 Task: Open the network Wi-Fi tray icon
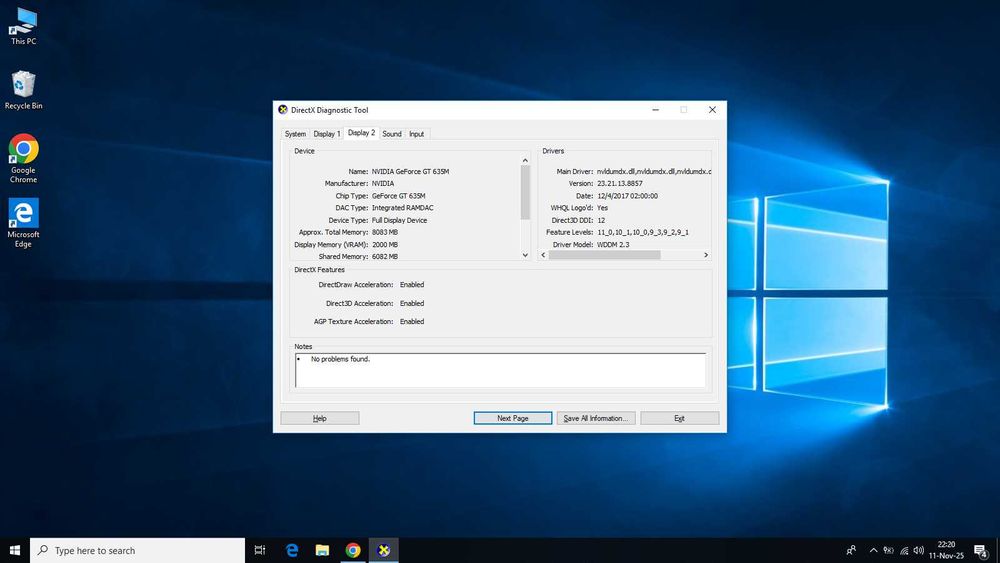coord(904,550)
